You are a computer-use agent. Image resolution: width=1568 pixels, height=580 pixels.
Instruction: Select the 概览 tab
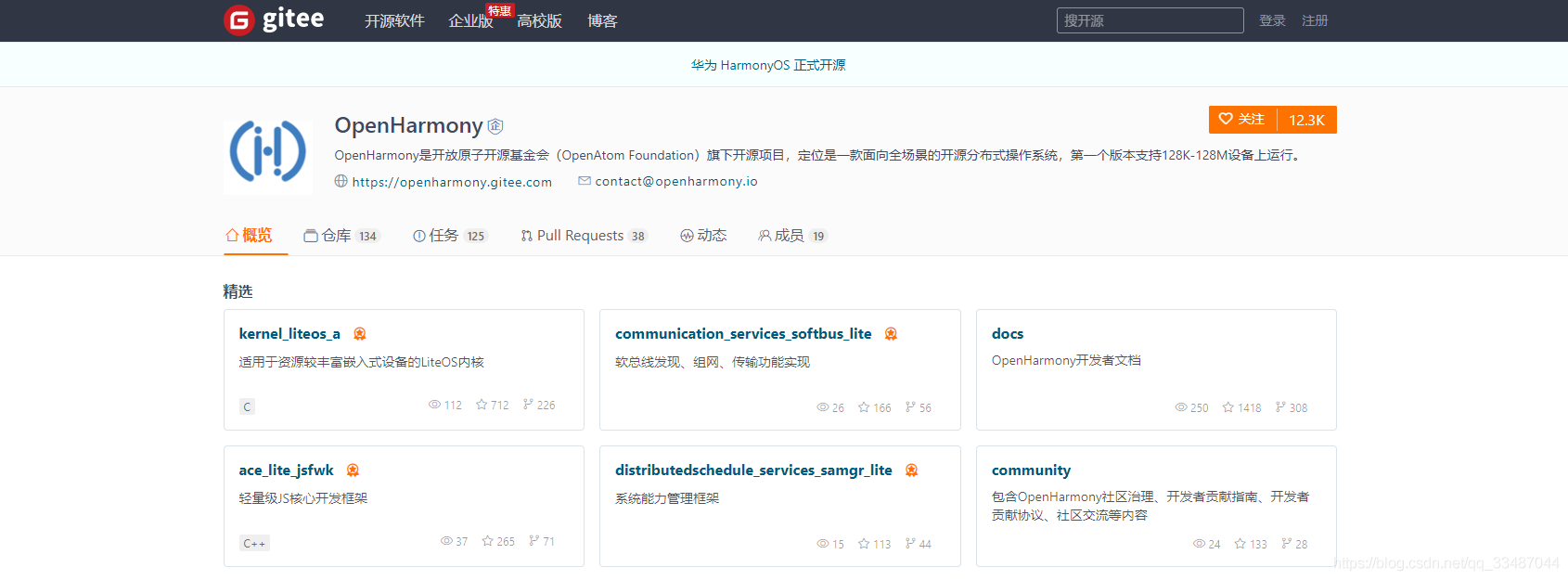(x=249, y=236)
